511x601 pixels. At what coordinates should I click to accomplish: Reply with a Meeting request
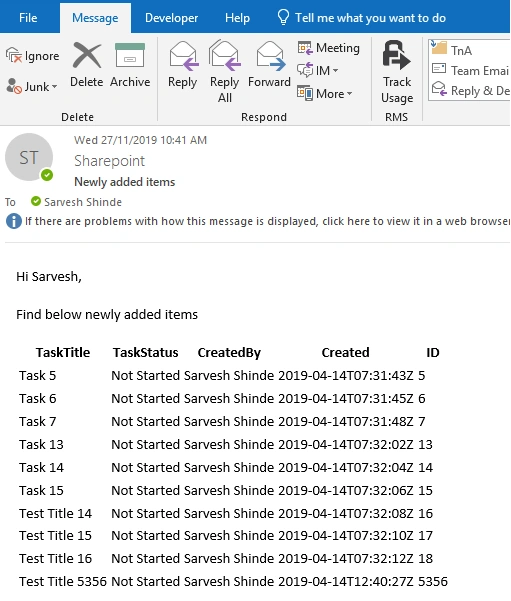329,48
